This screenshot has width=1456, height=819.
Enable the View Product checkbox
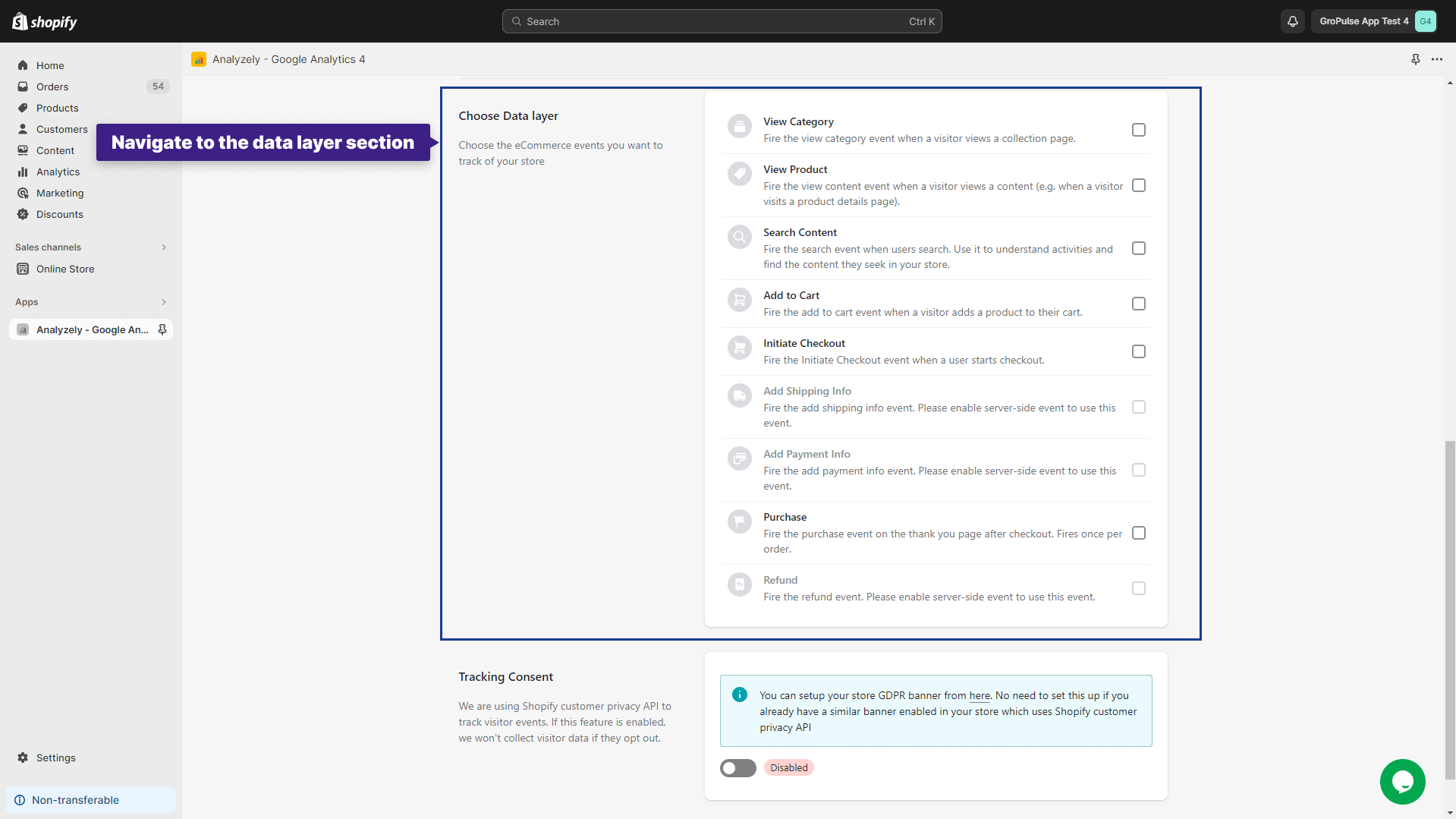1138,185
